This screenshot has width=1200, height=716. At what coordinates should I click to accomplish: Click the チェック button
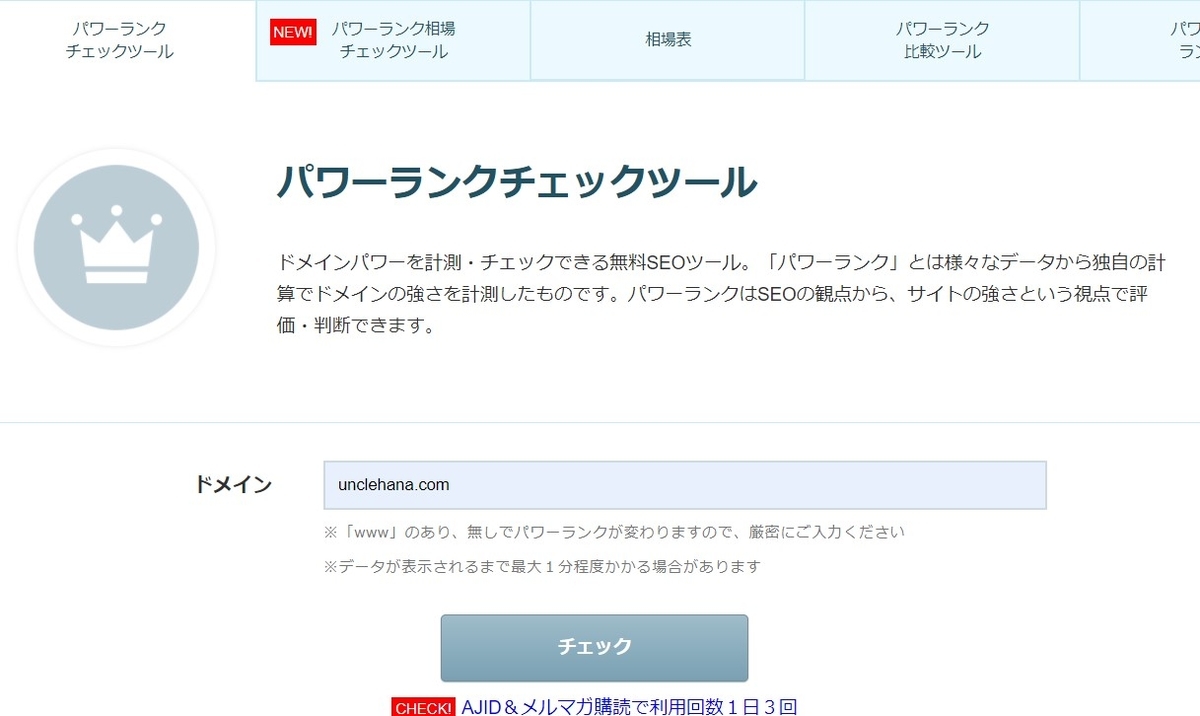(x=594, y=647)
